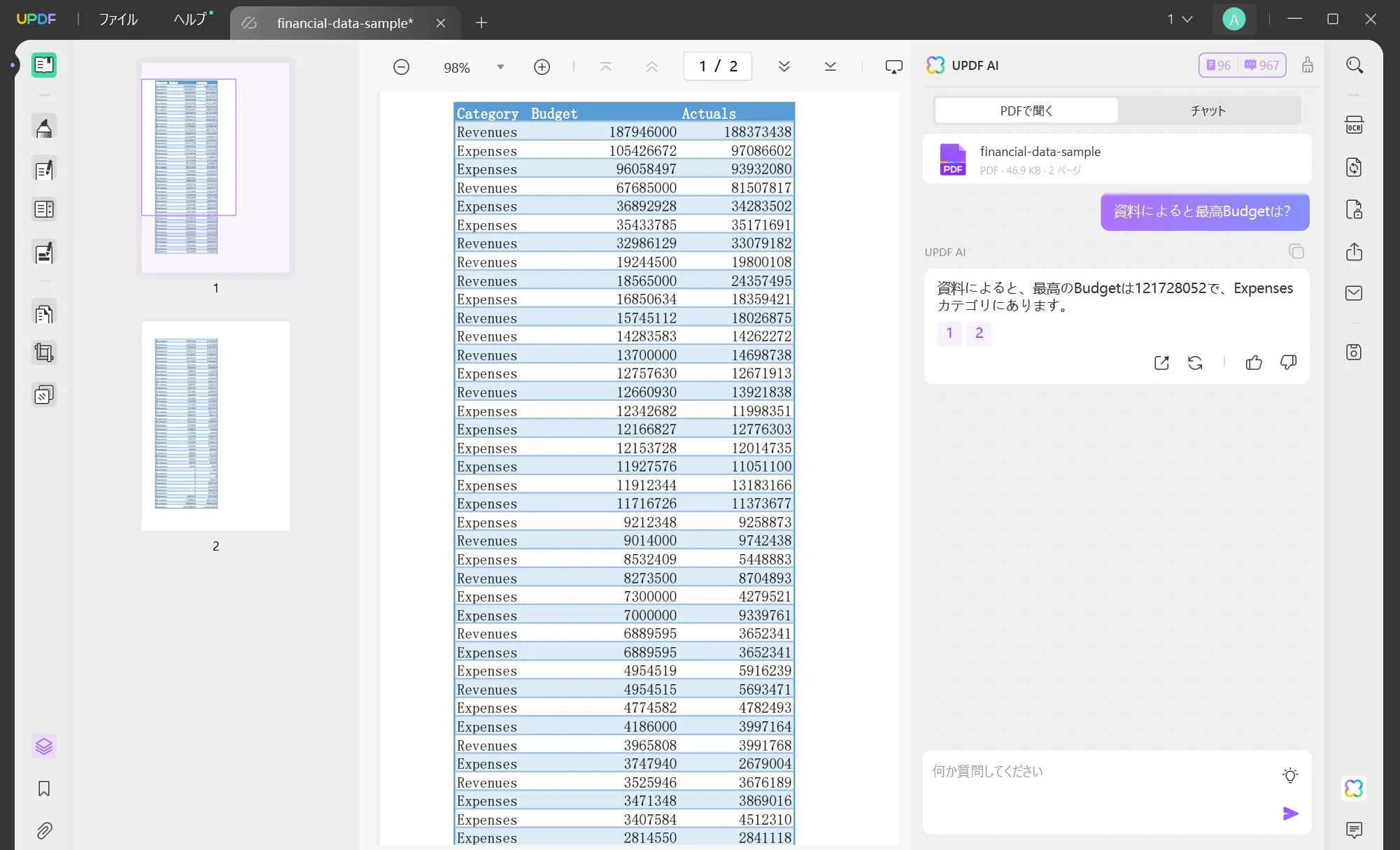
Task: Select page 1 thumbnail
Action: pyautogui.click(x=215, y=168)
